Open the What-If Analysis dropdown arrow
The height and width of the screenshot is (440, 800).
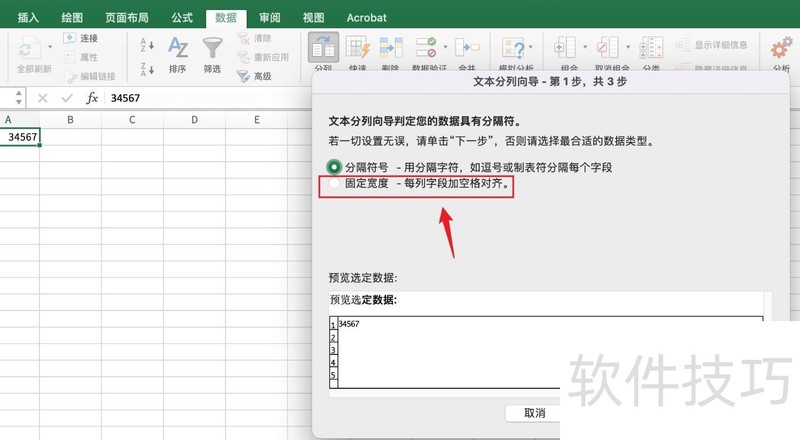tap(531, 47)
